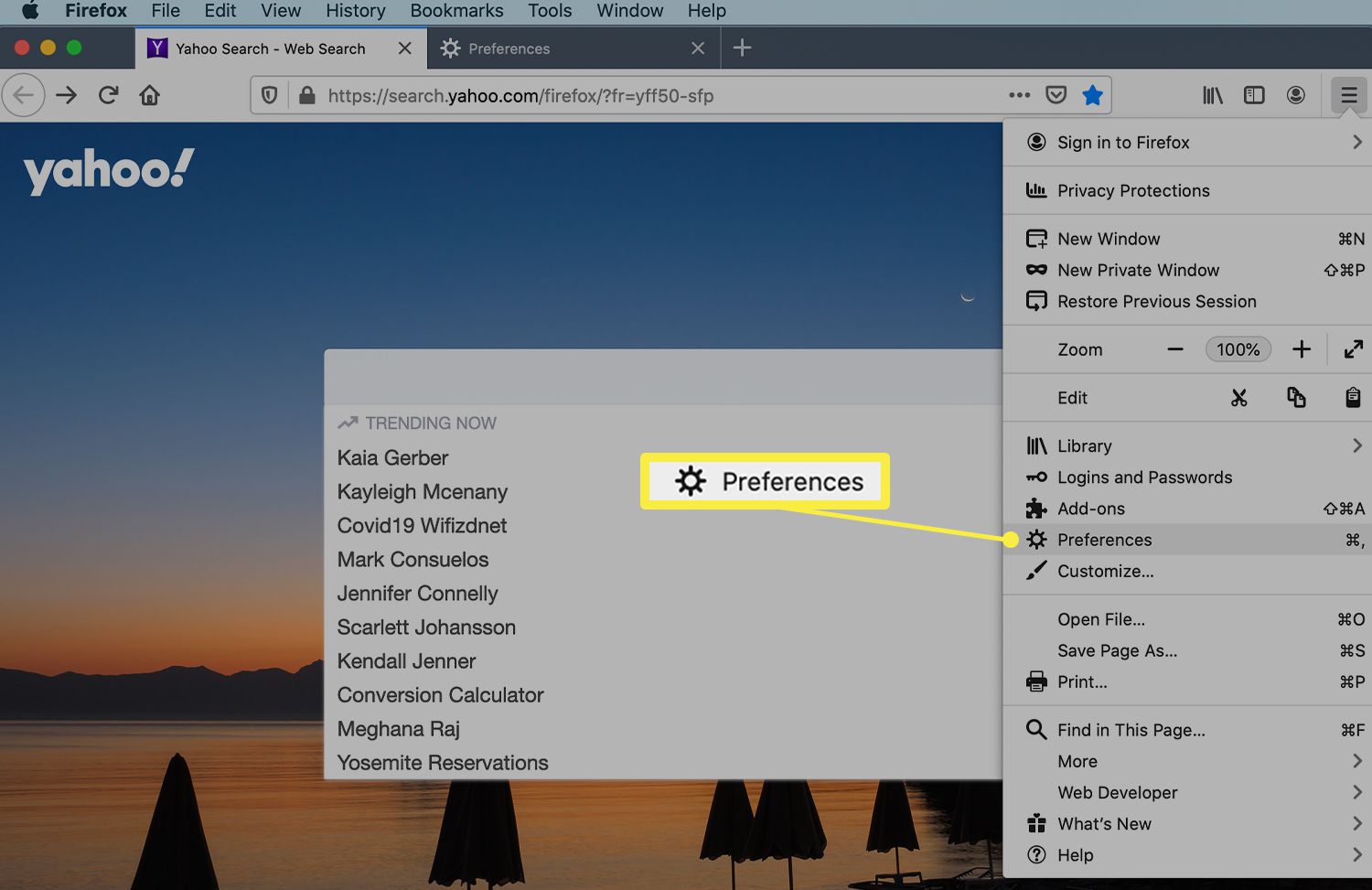Image resolution: width=1372 pixels, height=890 pixels.
Task: Click the Yahoo search input box
Action: click(663, 377)
